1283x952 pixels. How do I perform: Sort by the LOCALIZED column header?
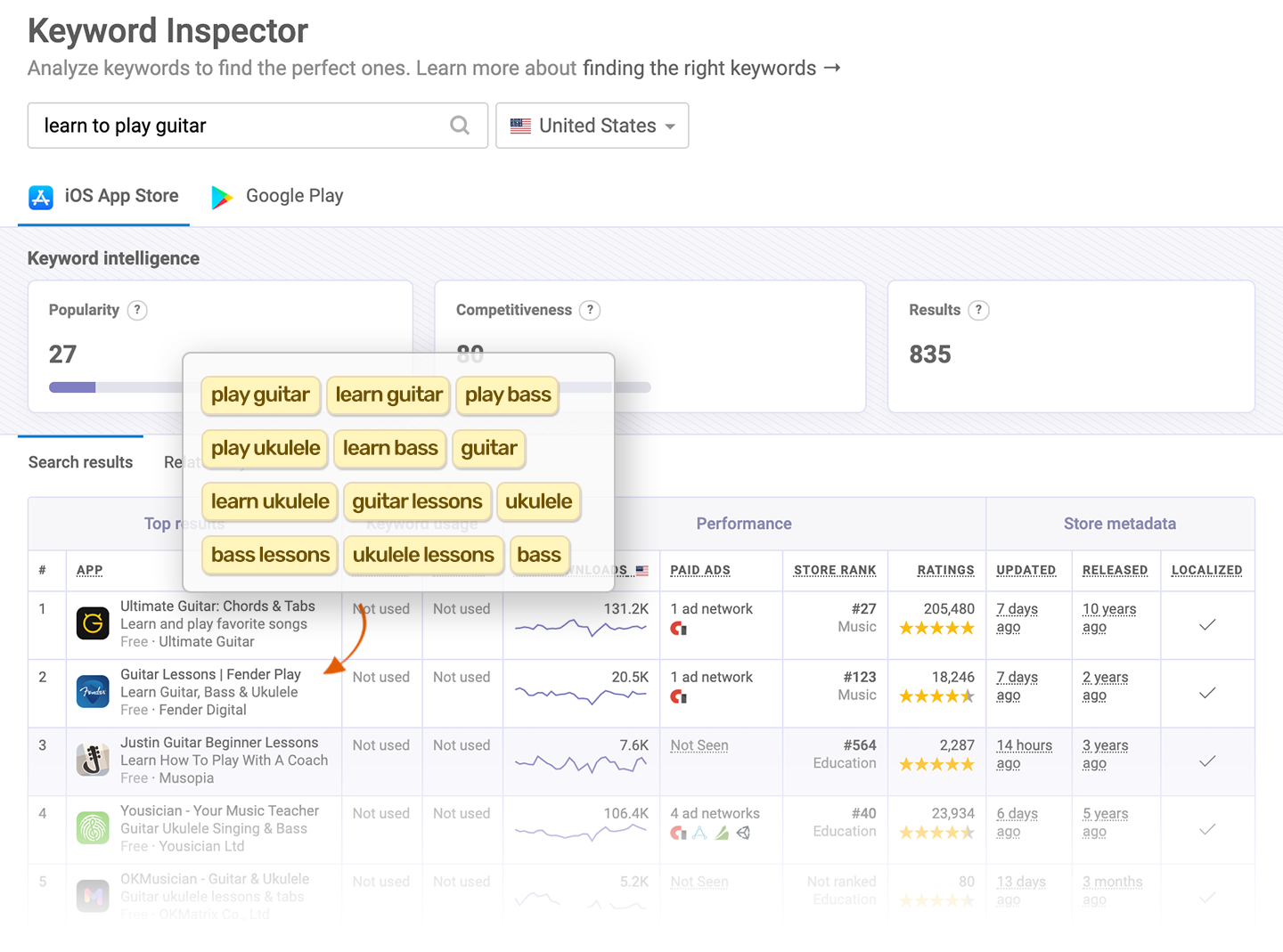(1206, 570)
